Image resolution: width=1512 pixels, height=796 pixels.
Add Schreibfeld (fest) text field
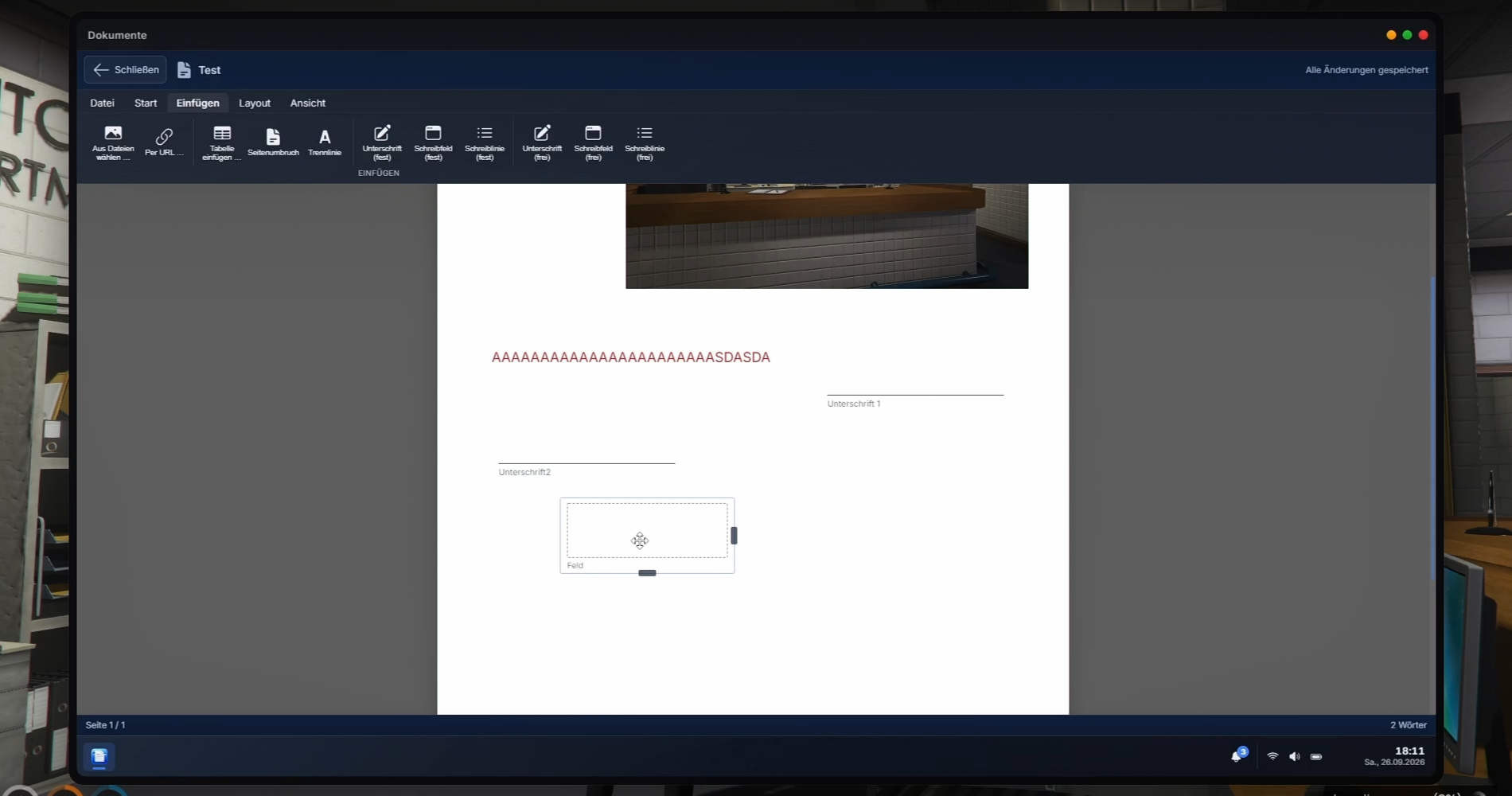pyautogui.click(x=433, y=142)
